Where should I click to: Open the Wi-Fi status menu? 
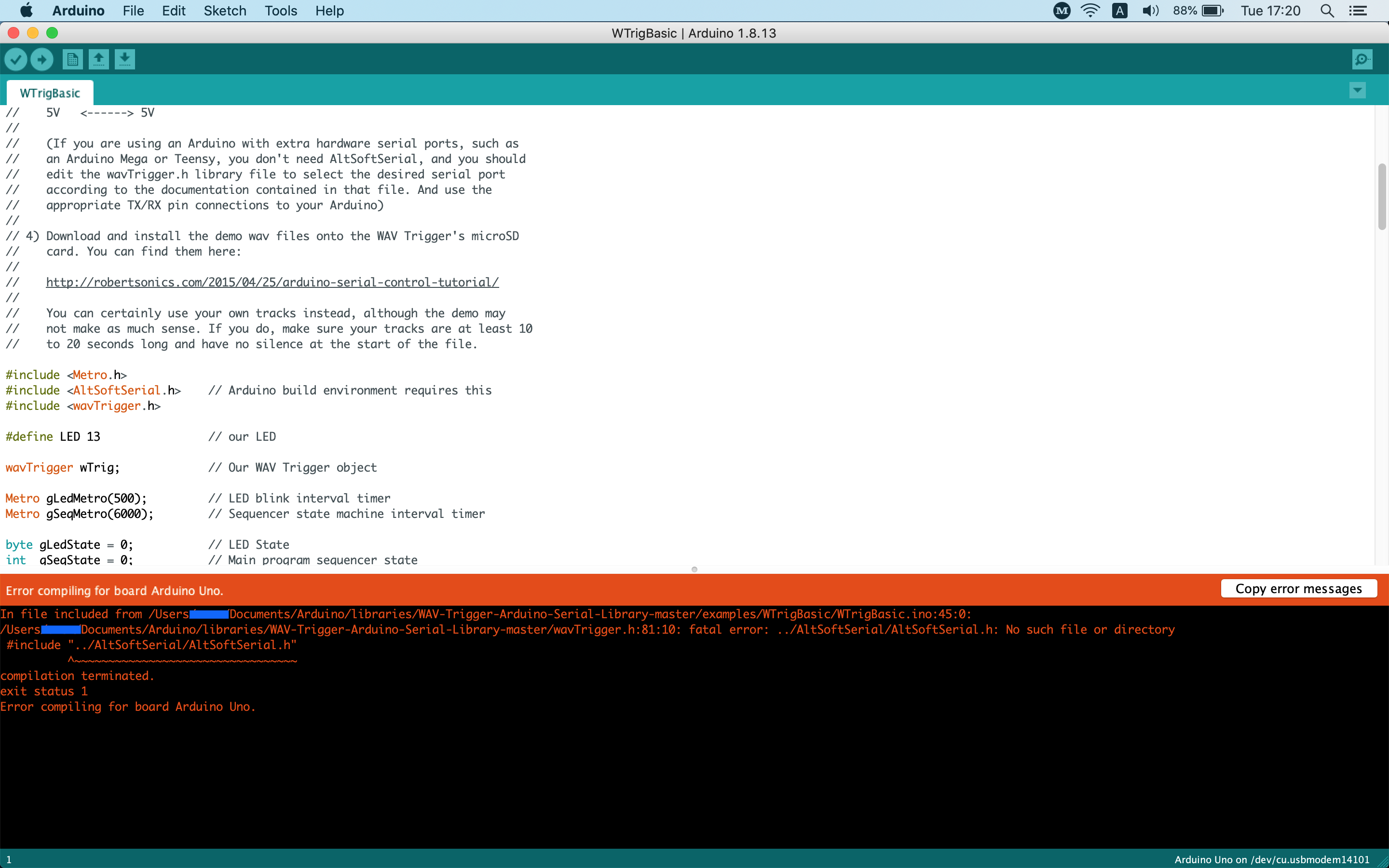tap(1089, 11)
